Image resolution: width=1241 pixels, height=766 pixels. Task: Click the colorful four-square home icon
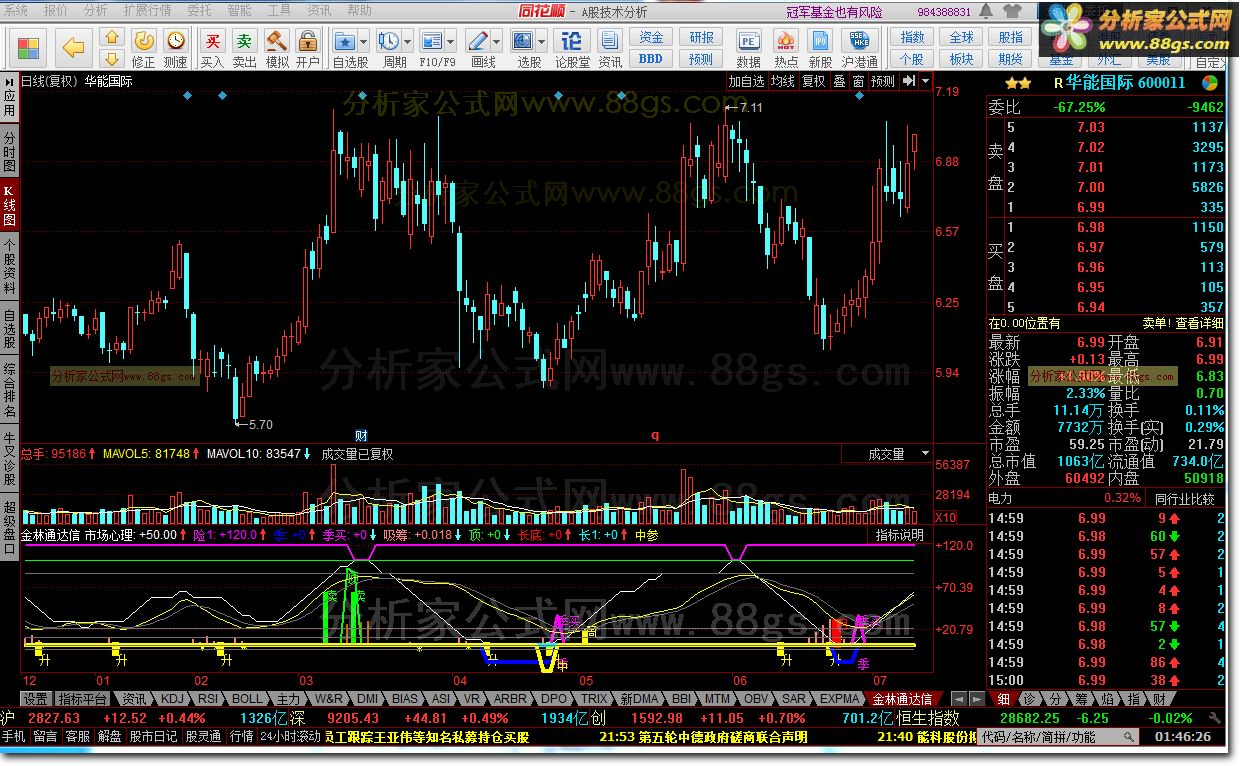pos(28,47)
